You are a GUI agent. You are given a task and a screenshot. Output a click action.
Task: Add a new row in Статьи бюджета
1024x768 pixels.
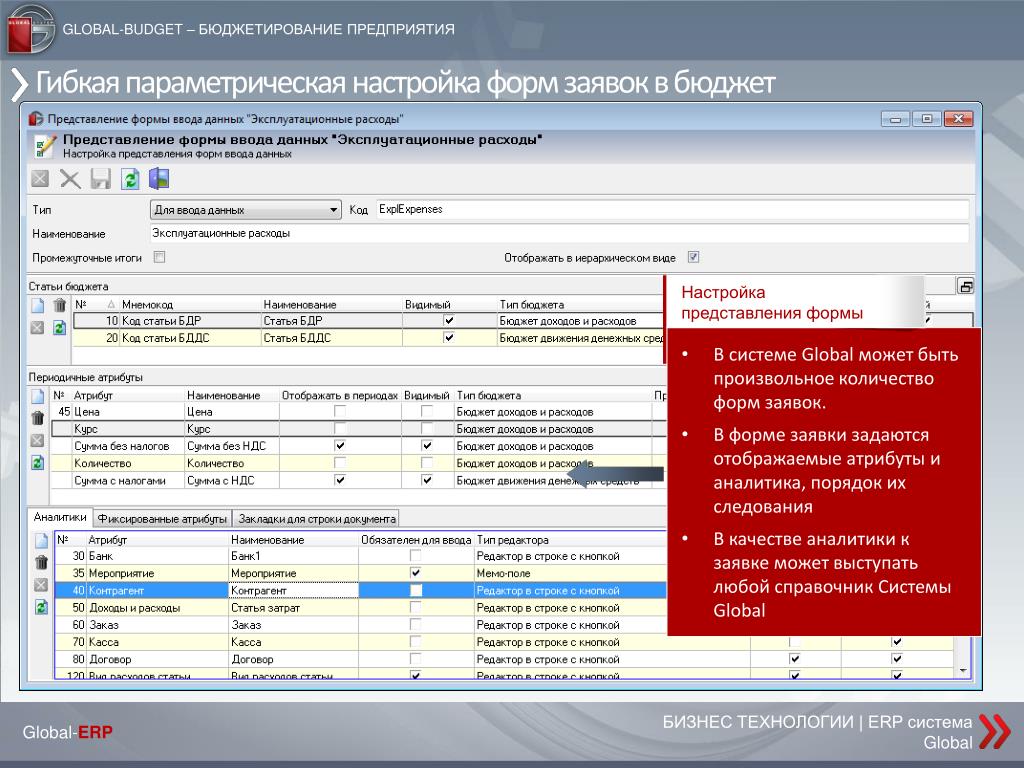[38, 305]
